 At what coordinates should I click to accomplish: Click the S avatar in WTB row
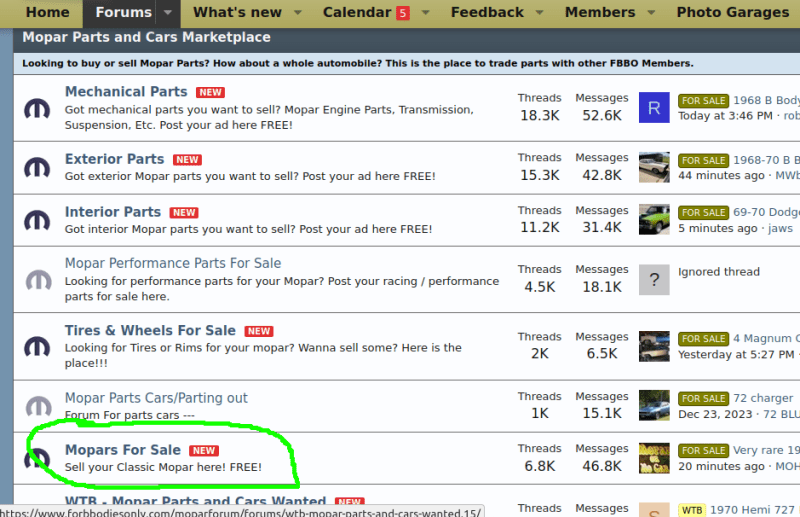tap(654, 510)
